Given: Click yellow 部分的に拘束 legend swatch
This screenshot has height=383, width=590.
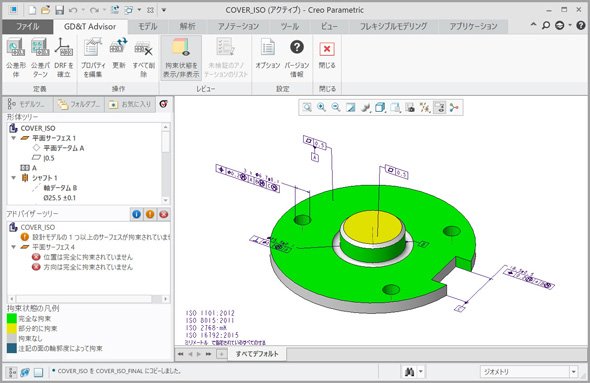Looking at the screenshot, I should [12, 328].
